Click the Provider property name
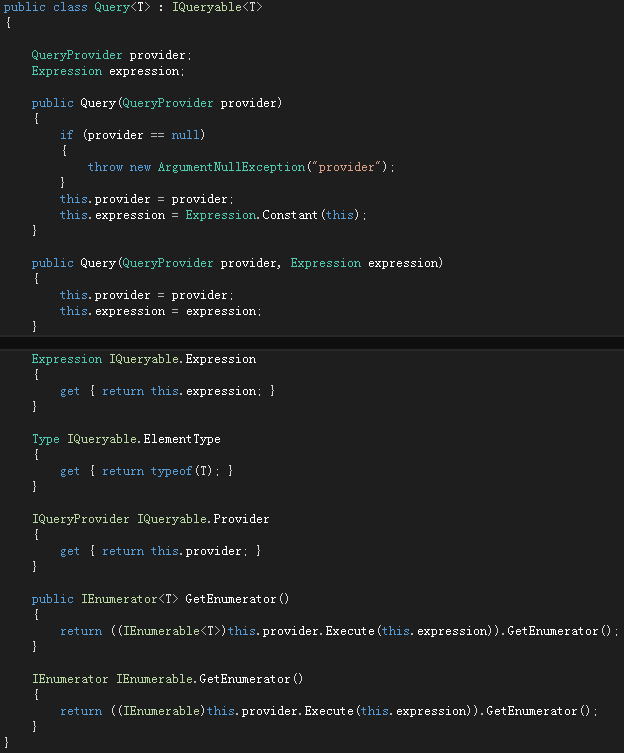Image resolution: width=624 pixels, height=753 pixels. point(241,519)
